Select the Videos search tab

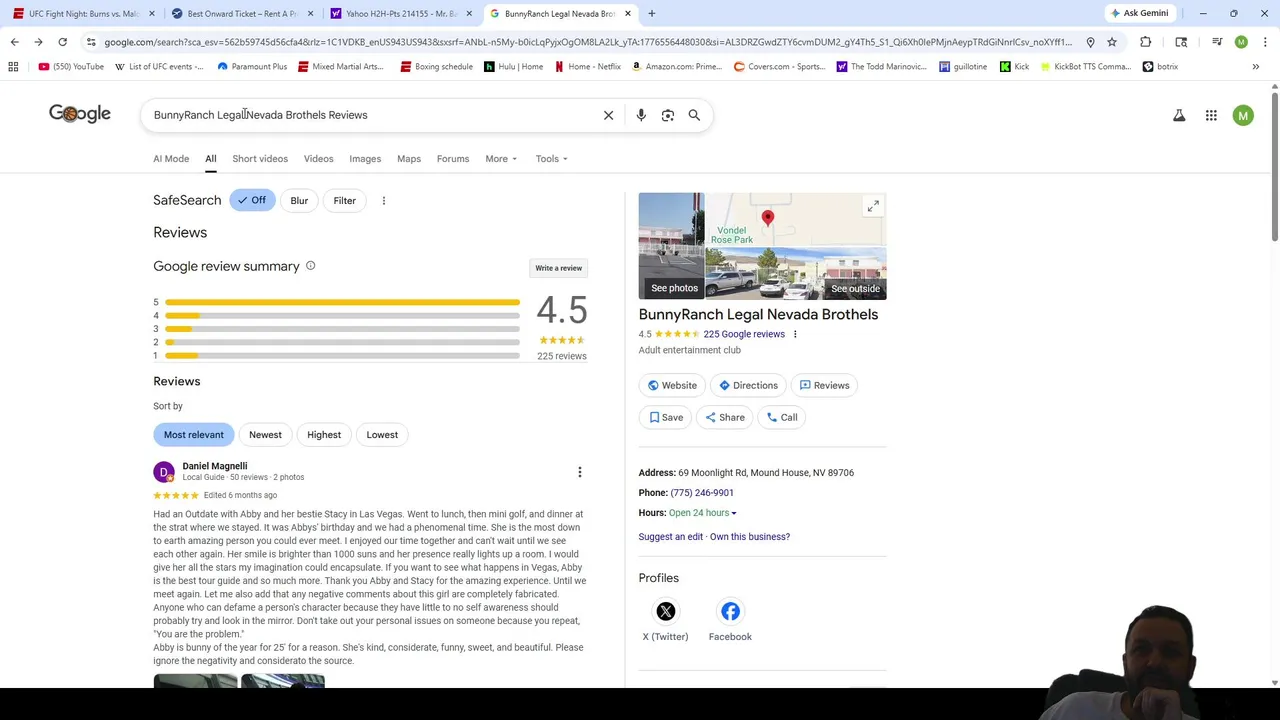(x=318, y=159)
